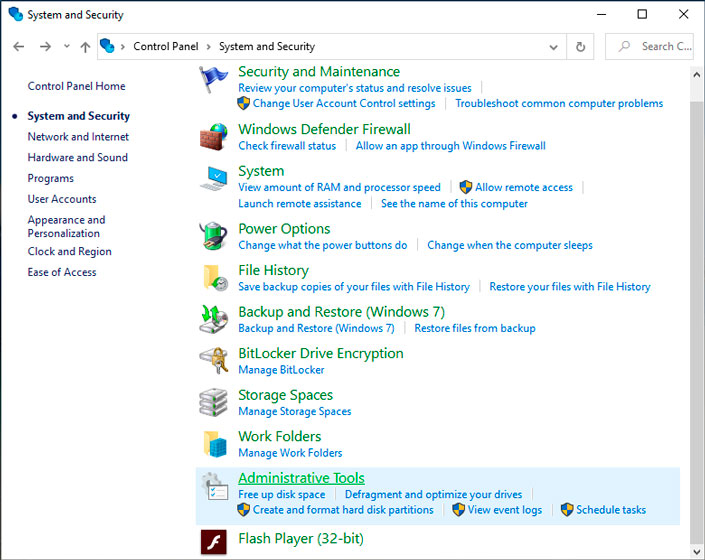Click the scrollbar down arrow
Image resolution: width=705 pixels, height=560 pixels.
click(696, 551)
